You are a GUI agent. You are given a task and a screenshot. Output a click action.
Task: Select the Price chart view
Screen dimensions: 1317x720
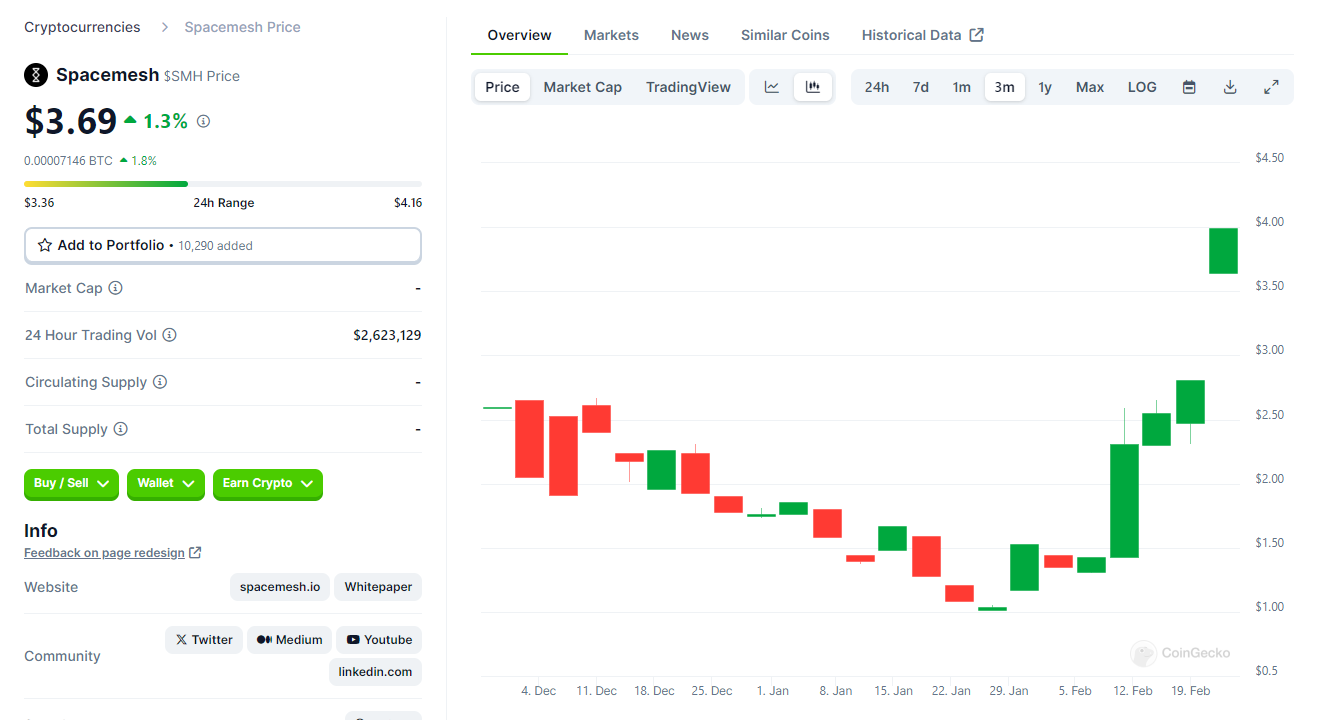502,87
